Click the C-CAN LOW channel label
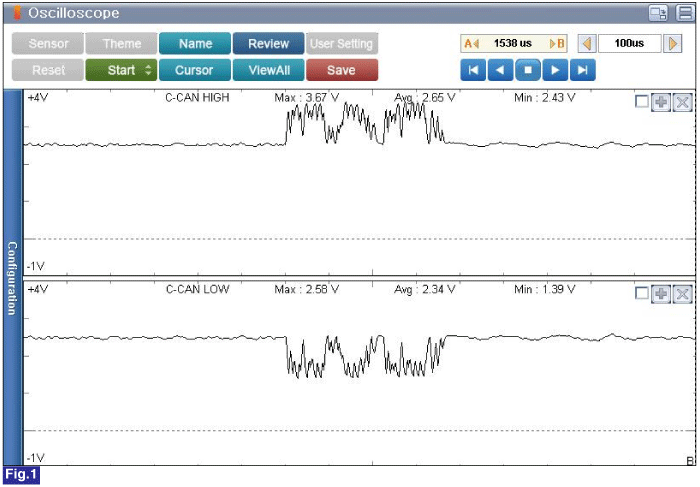 pos(197,289)
